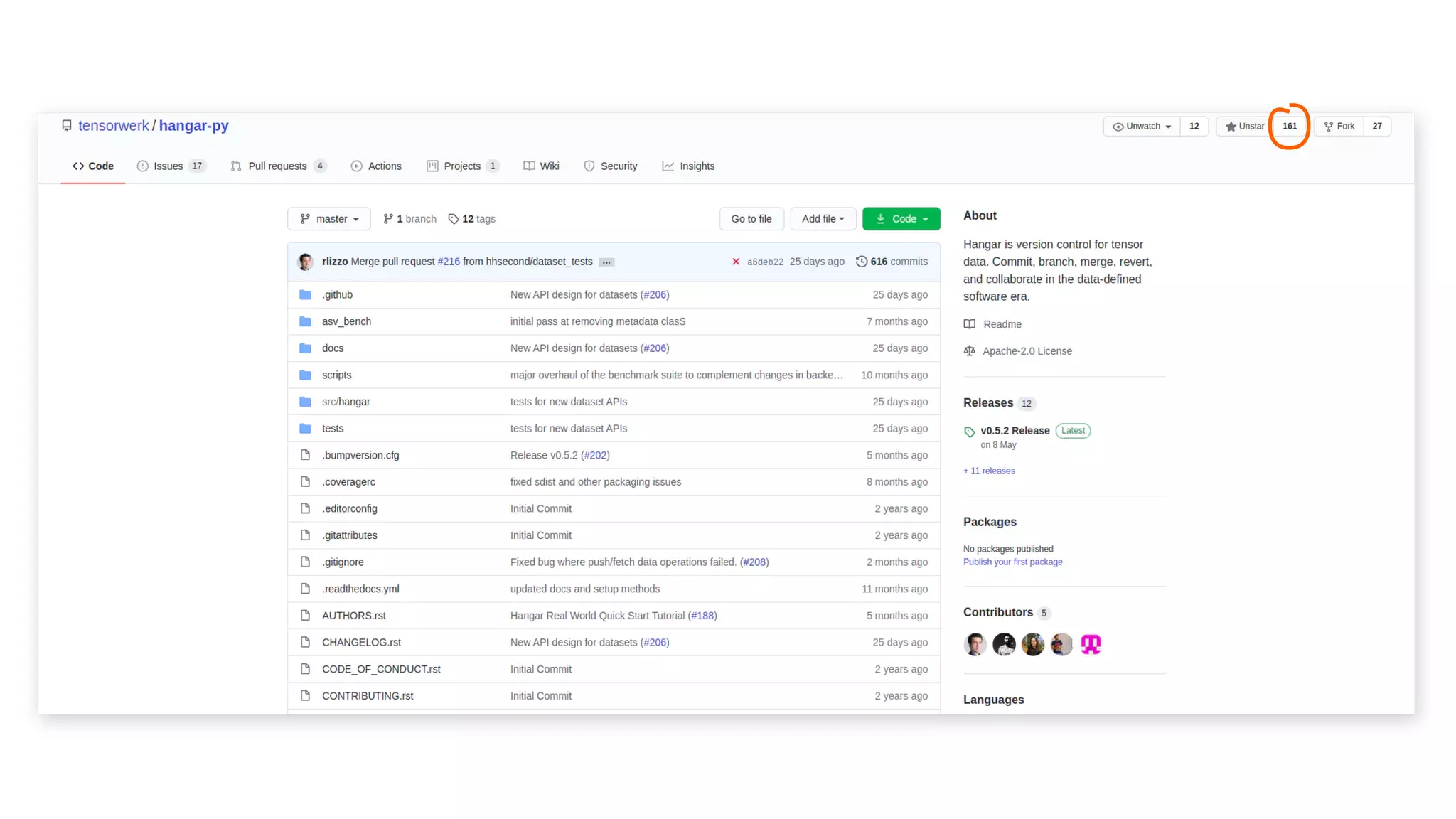Open the + 11 releases link
This screenshot has width=1456, height=819.
coord(989,471)
